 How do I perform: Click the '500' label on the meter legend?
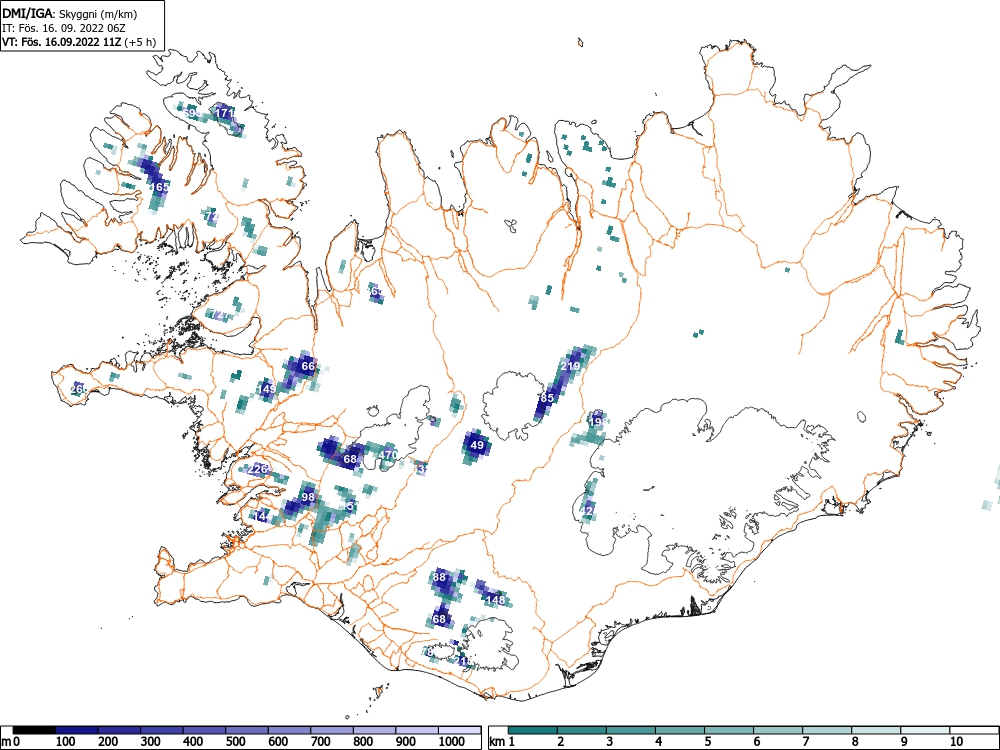(236, 742)
